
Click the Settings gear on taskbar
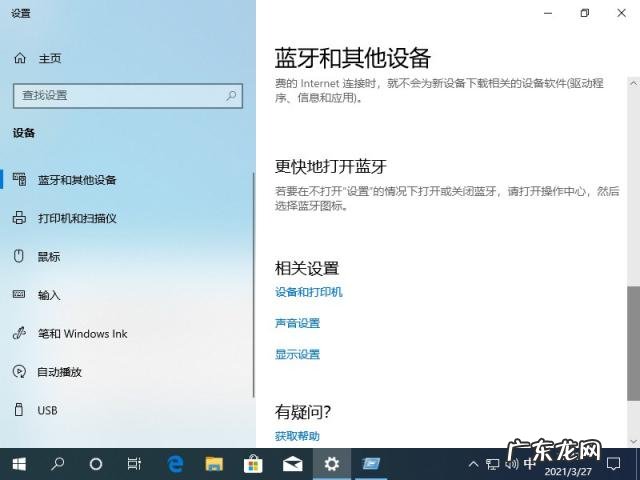331,464
